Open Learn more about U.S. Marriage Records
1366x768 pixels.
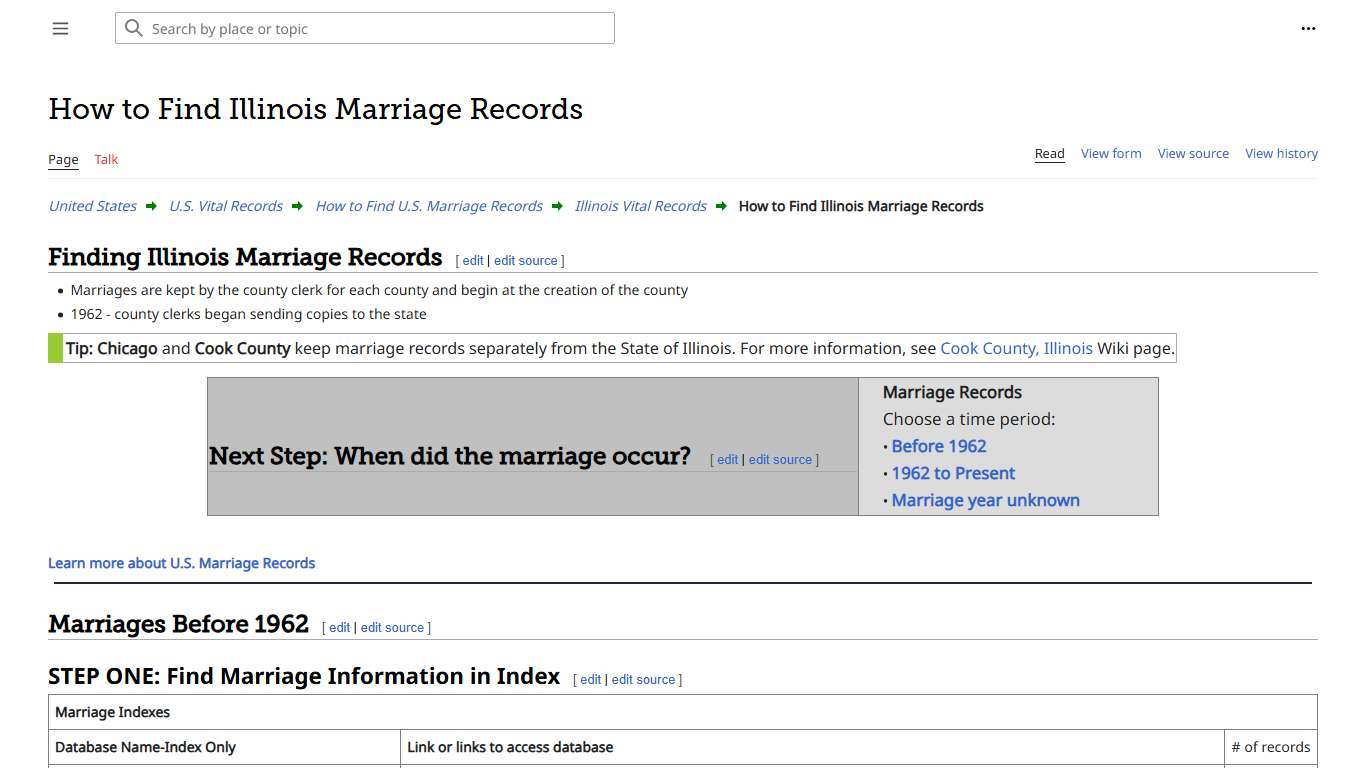181,563
